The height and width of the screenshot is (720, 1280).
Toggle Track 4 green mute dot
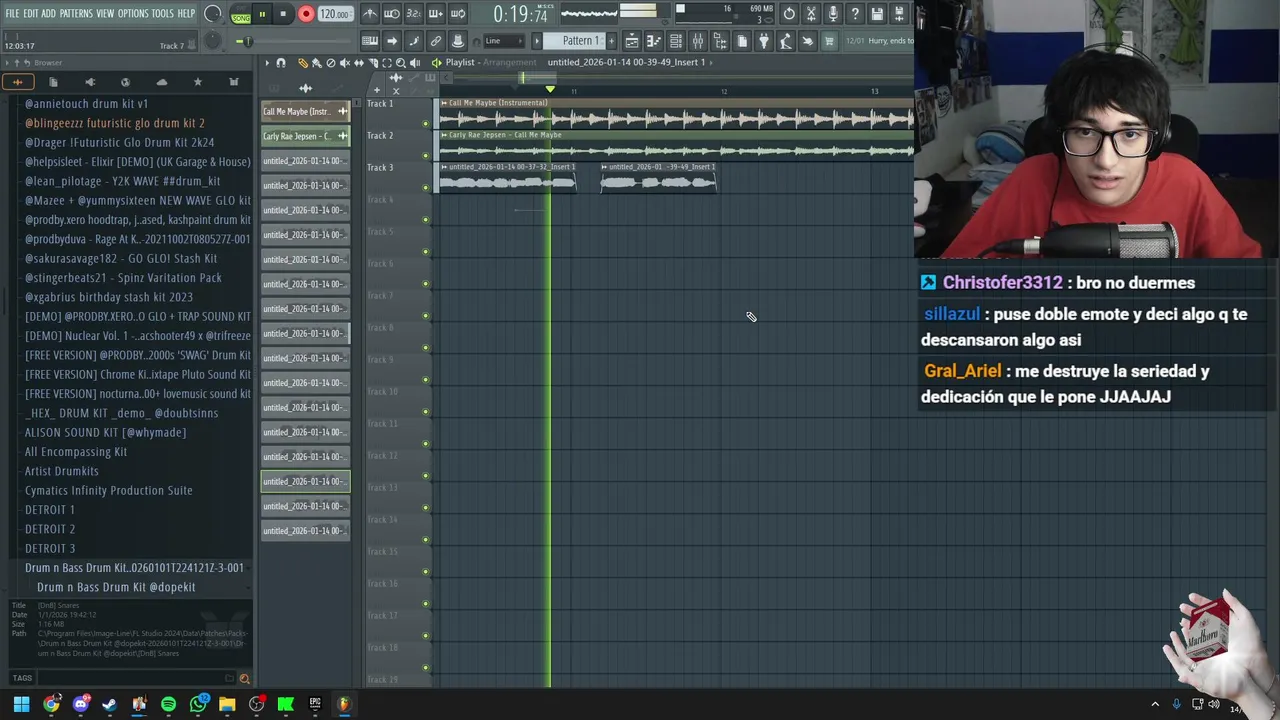click(x=426, y=219)
